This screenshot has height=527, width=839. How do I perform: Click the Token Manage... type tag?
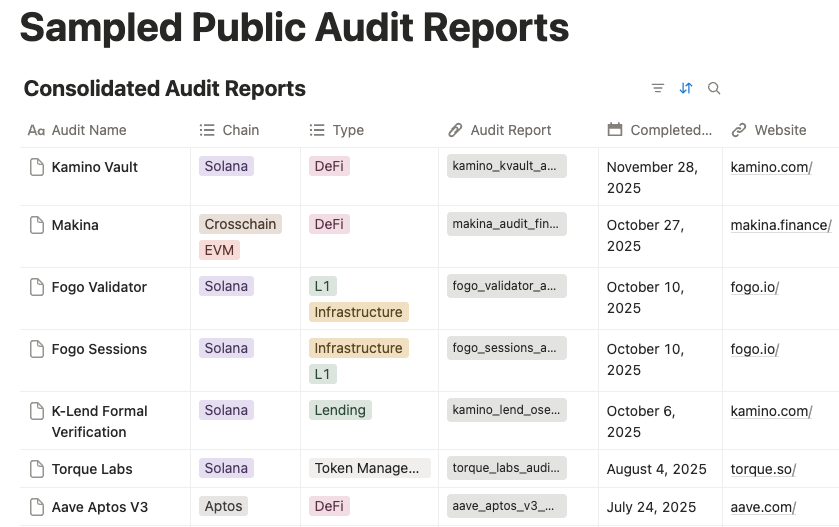[x=370, y=468]
